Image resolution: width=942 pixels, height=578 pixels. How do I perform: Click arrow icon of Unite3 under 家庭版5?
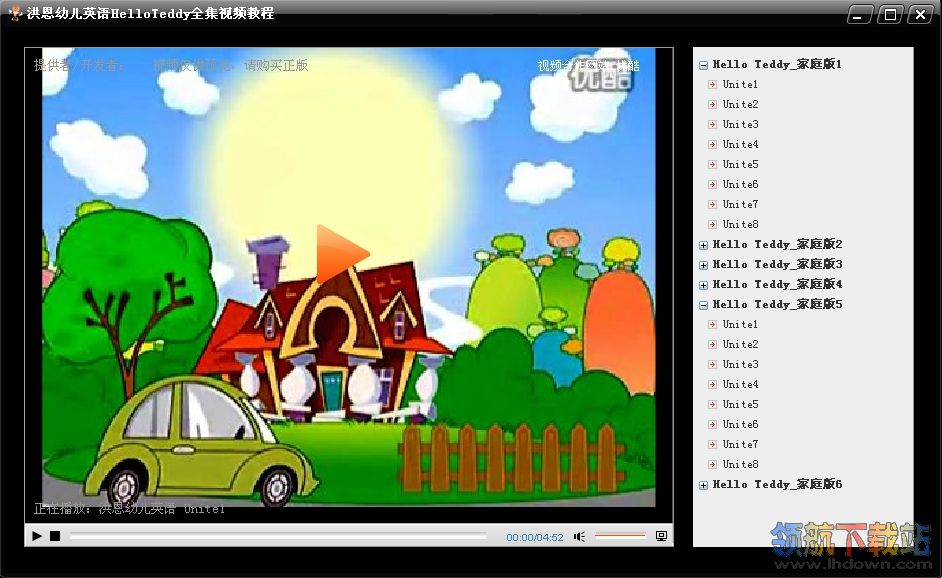[x=713, y=365]
